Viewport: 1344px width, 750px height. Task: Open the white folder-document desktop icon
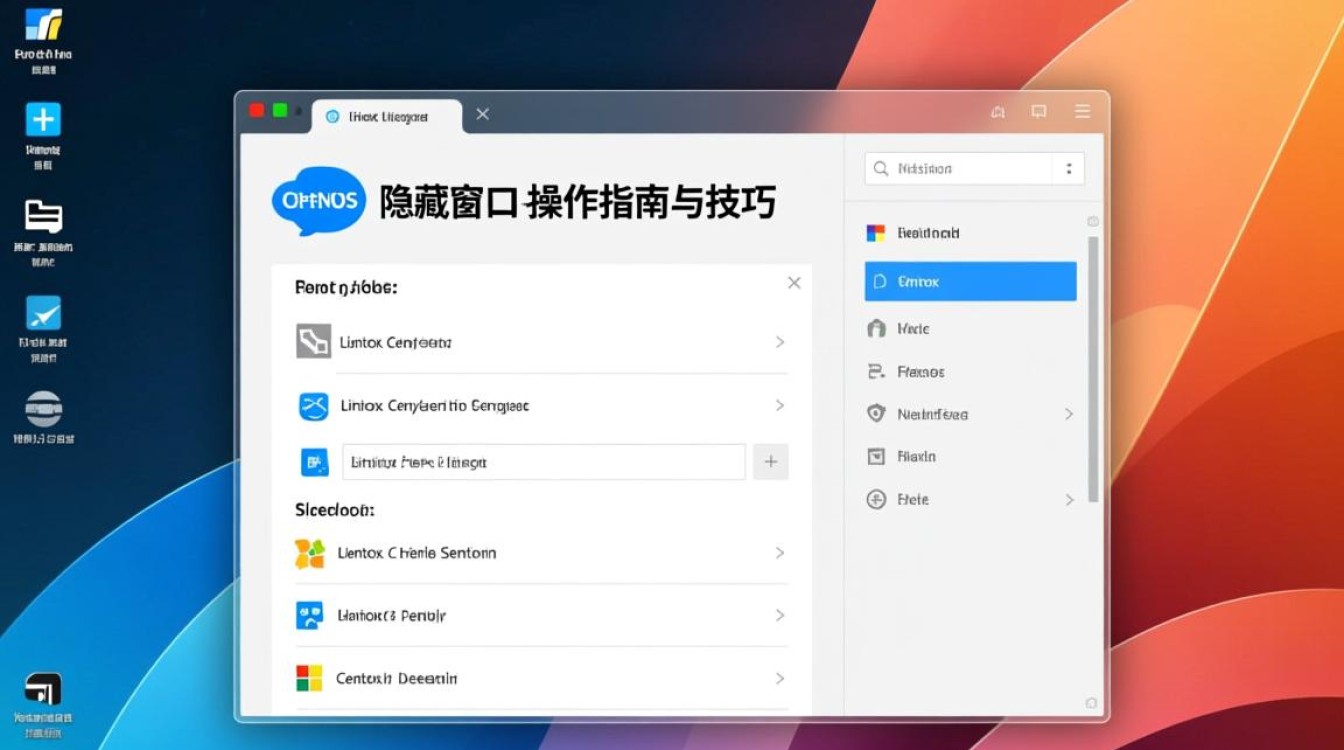click(x=43, y=216)
